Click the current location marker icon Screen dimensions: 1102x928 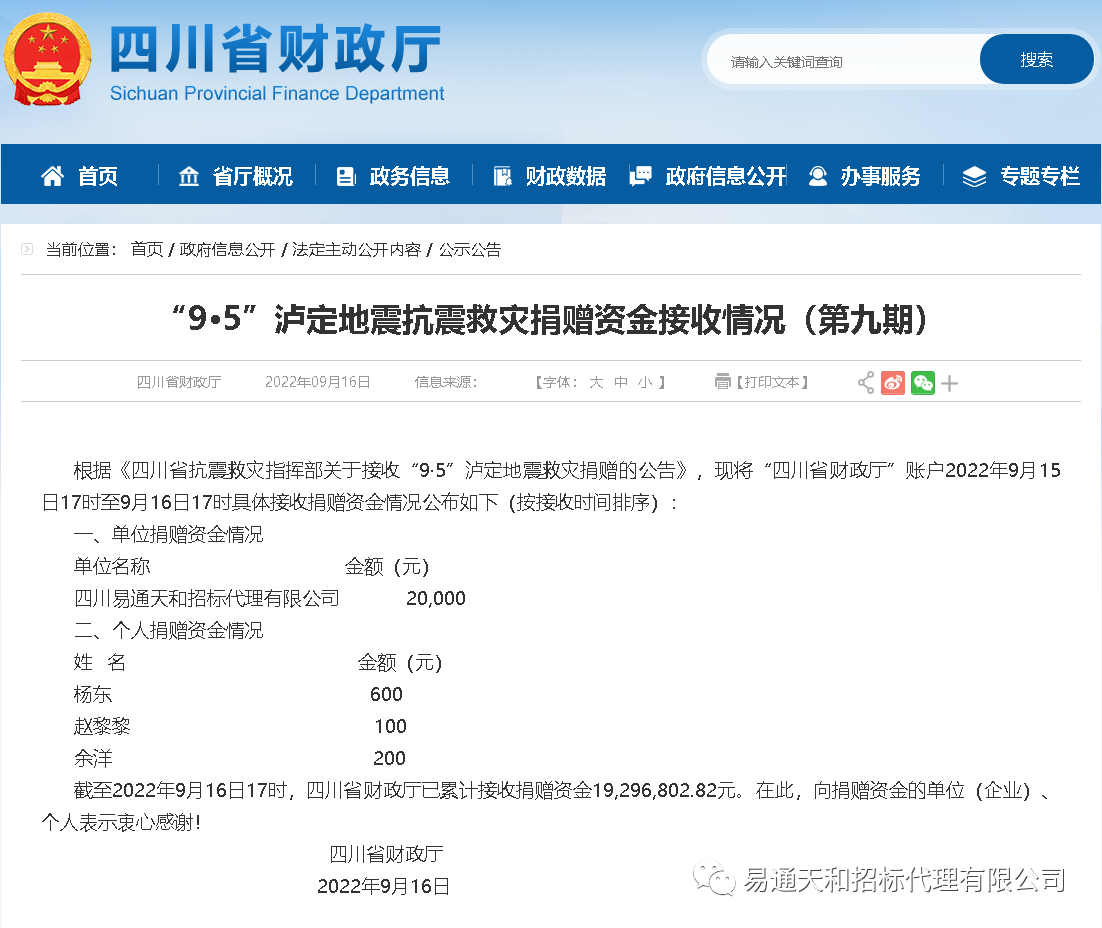click(28, 250)
